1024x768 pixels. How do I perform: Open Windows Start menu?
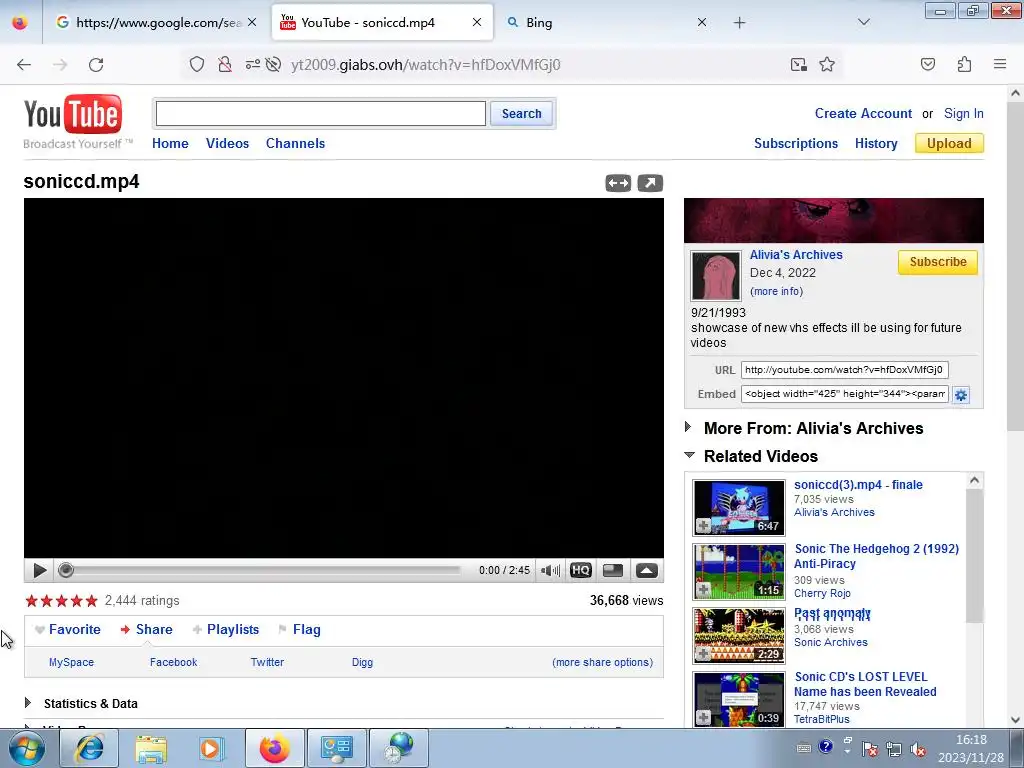click(x=27, y=748)
